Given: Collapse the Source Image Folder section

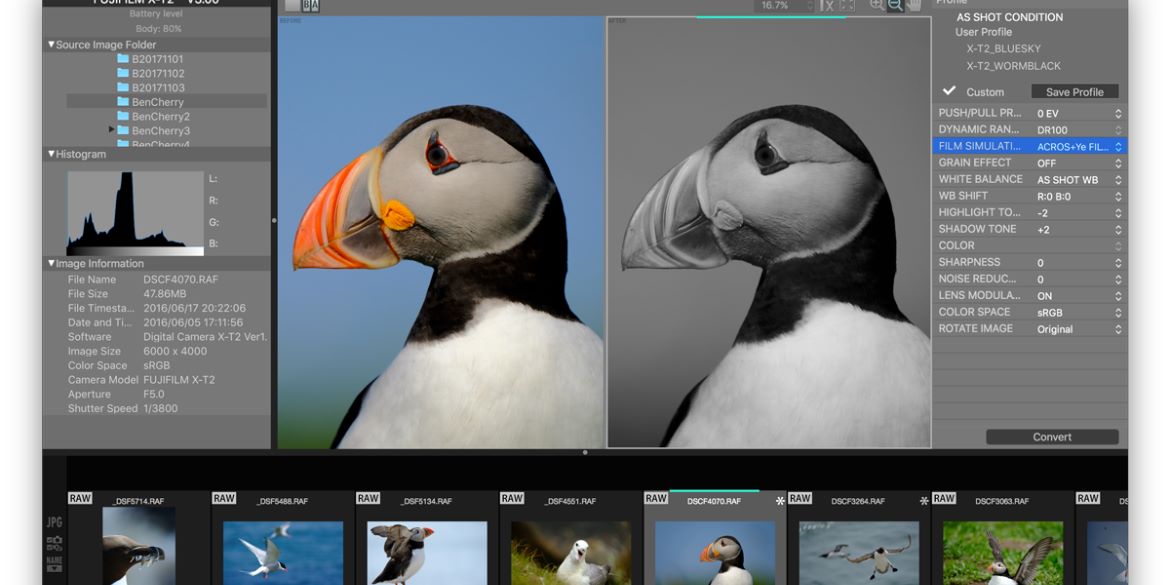Looking at the screenshot, I should pos(51,45).
